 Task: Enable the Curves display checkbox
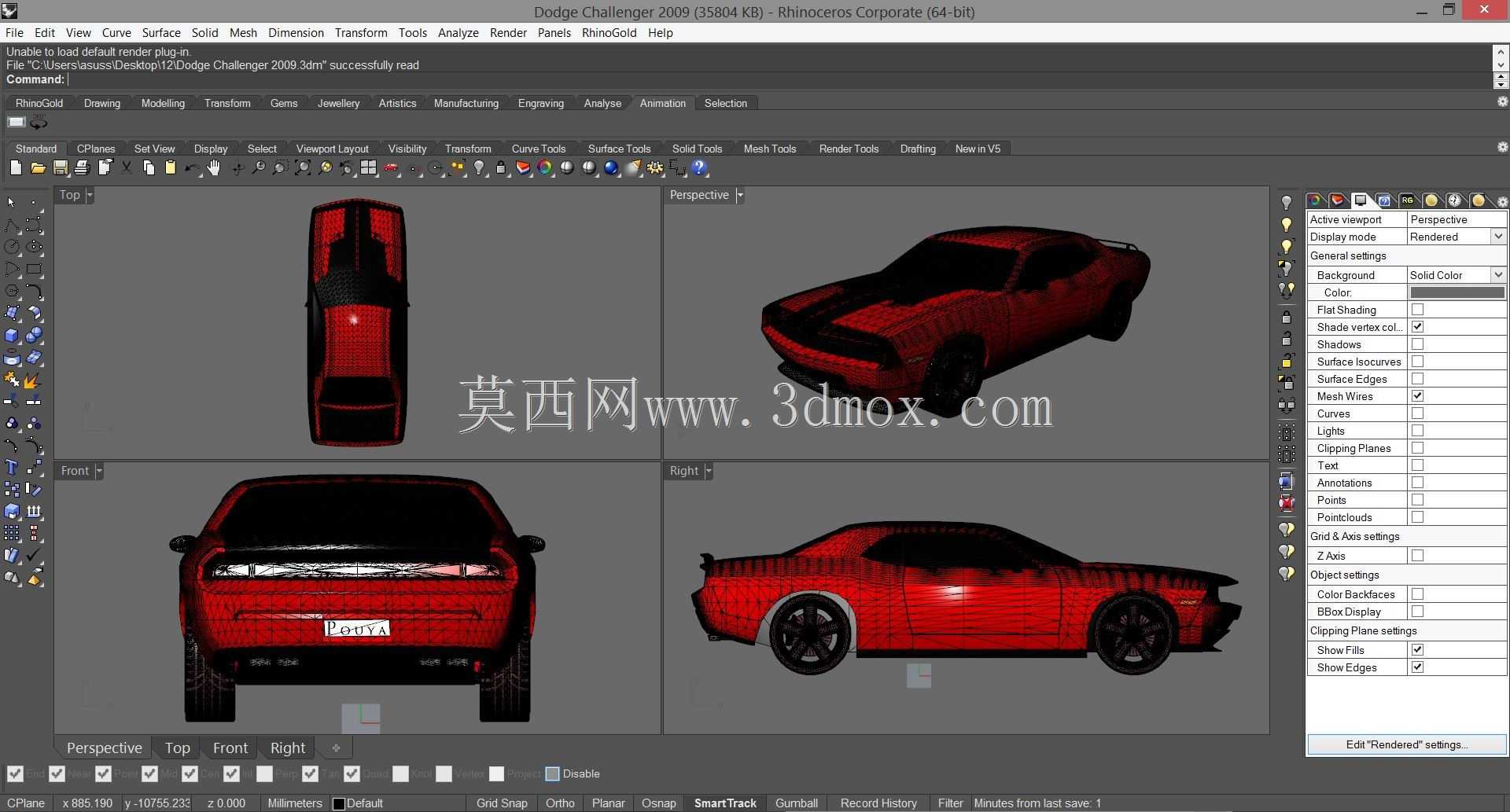1417,413
